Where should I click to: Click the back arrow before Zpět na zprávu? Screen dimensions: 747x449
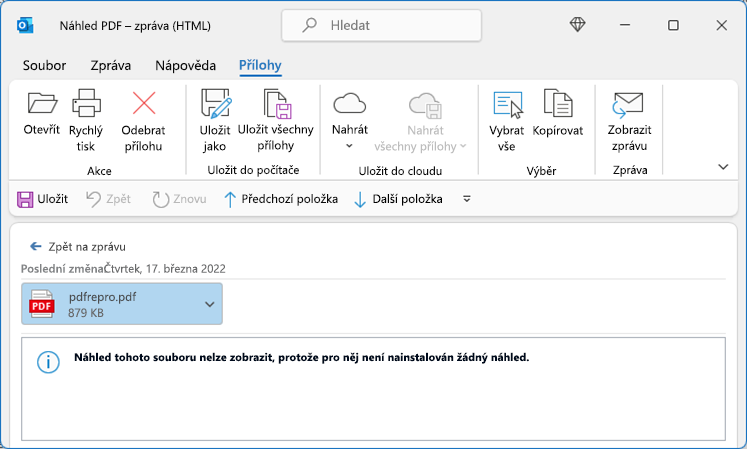tap(36, 246)
